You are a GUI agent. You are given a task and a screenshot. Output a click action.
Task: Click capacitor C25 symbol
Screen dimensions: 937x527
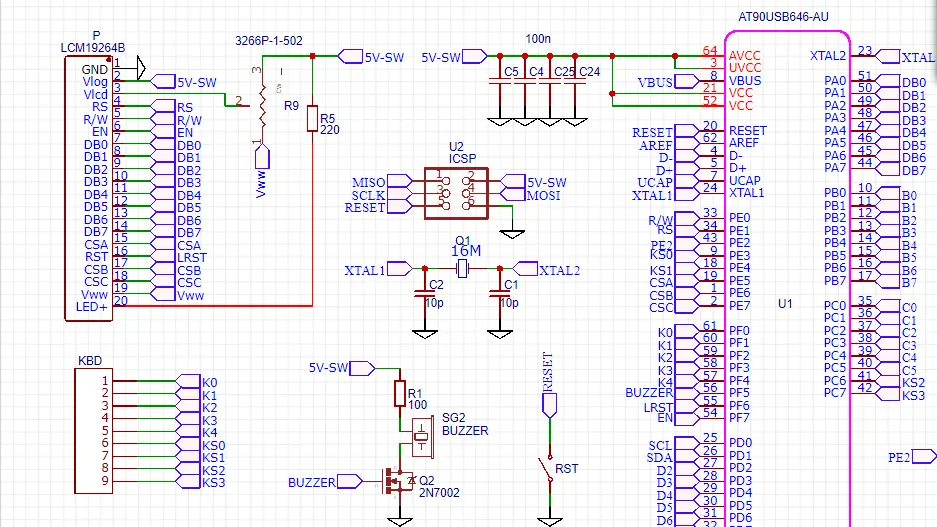coord(550,81)
